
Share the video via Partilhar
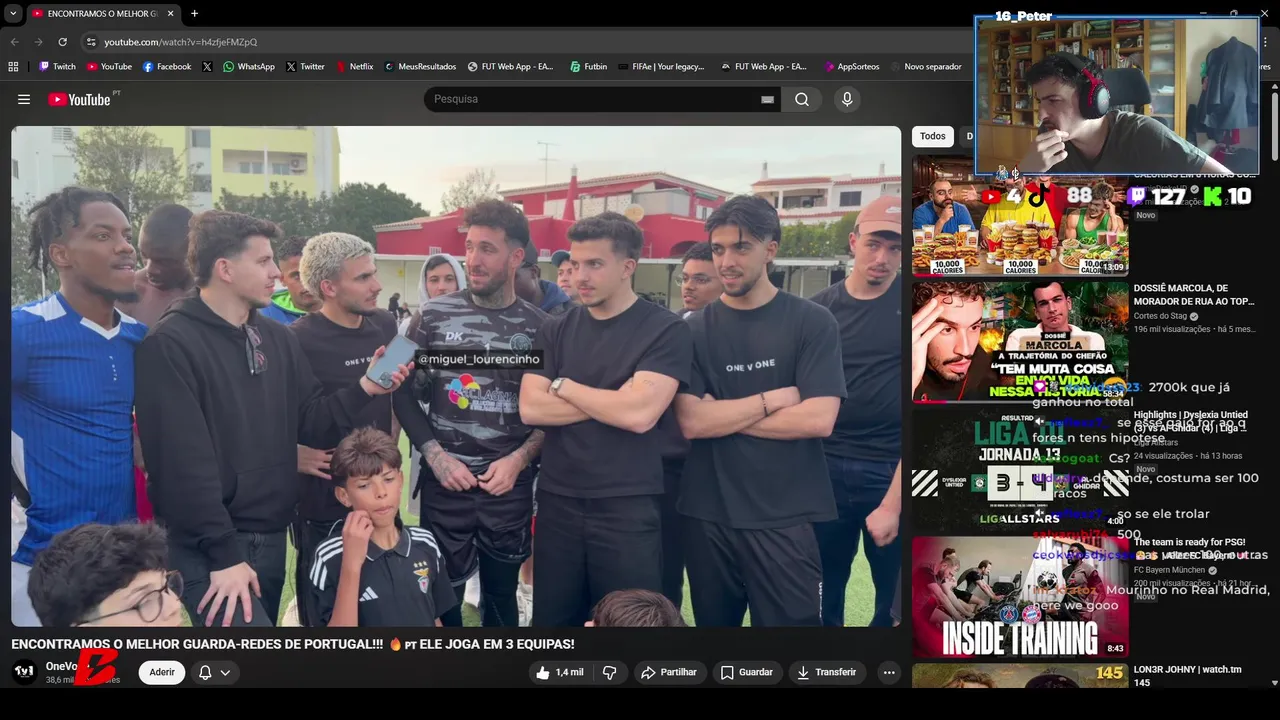(x=669, y=673)
